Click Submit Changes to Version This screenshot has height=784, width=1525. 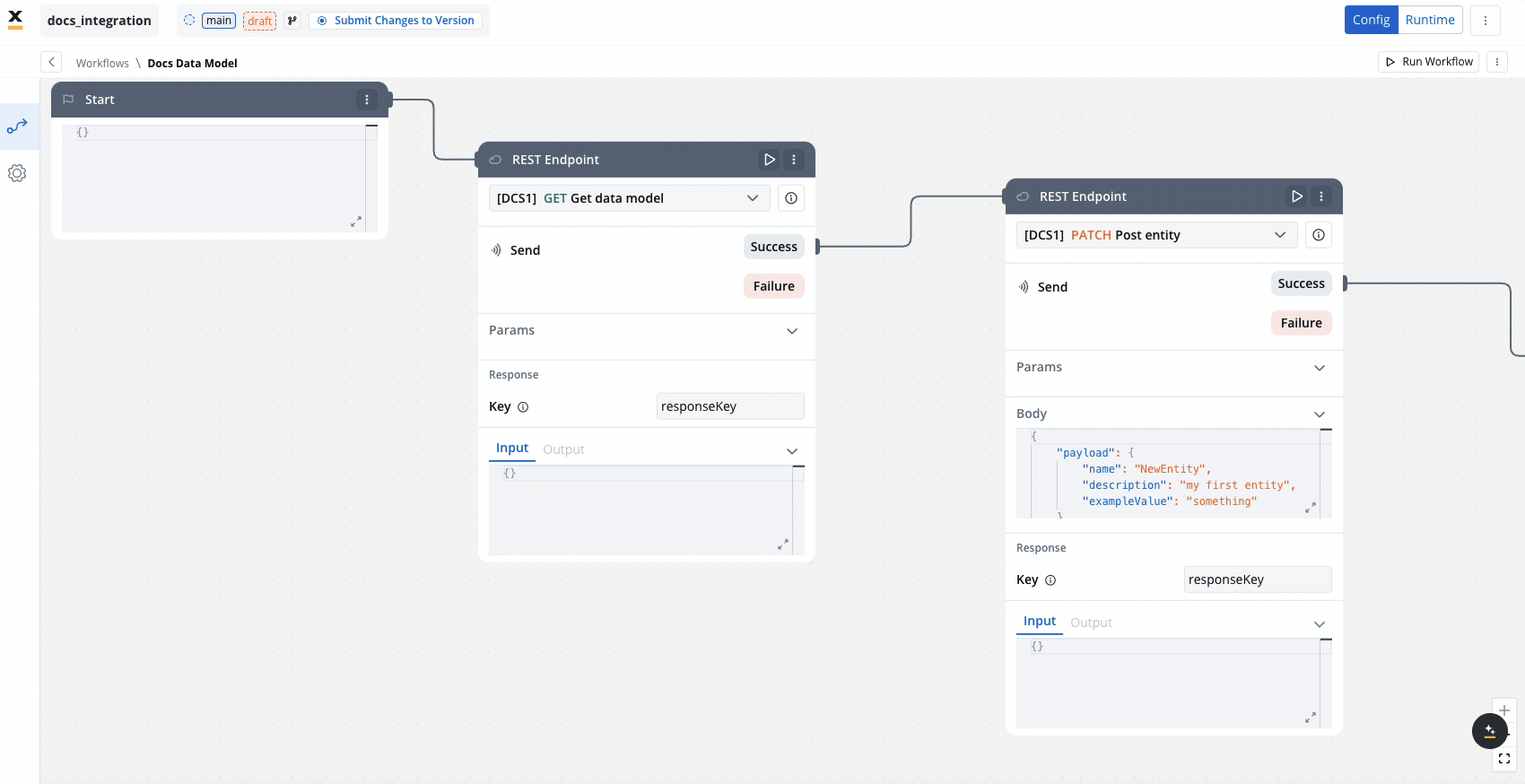[396, 21]
